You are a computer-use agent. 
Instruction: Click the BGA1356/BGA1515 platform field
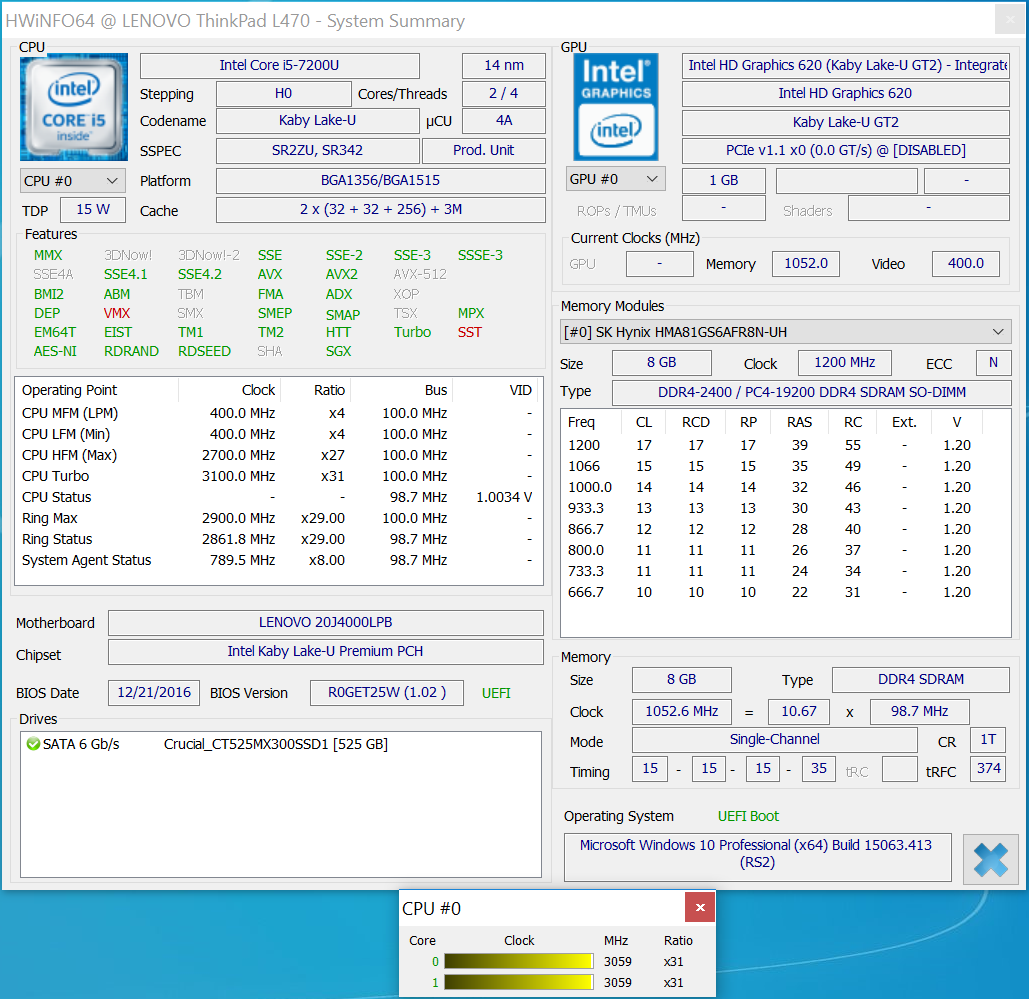point(381,181)
